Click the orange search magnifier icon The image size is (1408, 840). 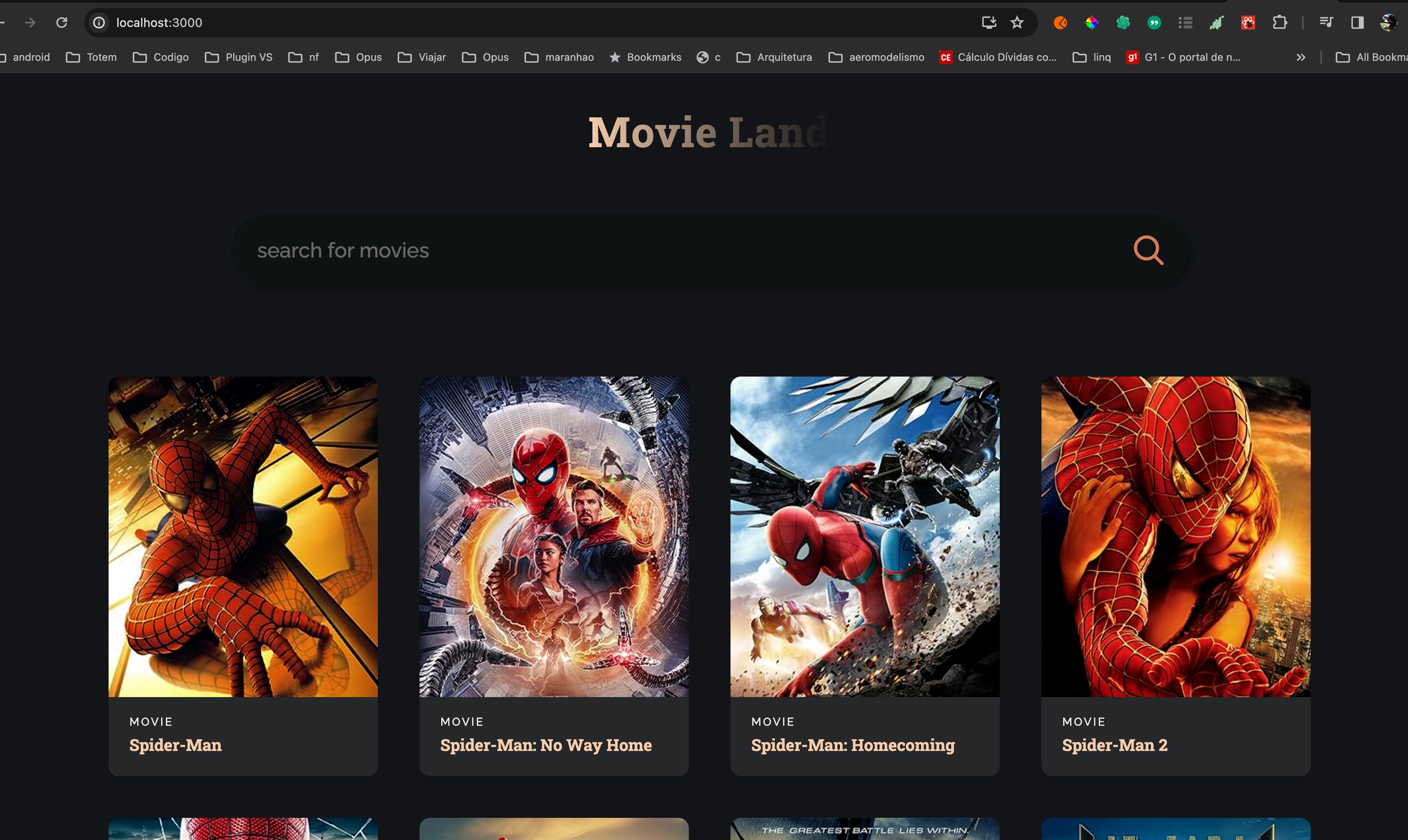pyautogui.click(x=1148, y=250)
